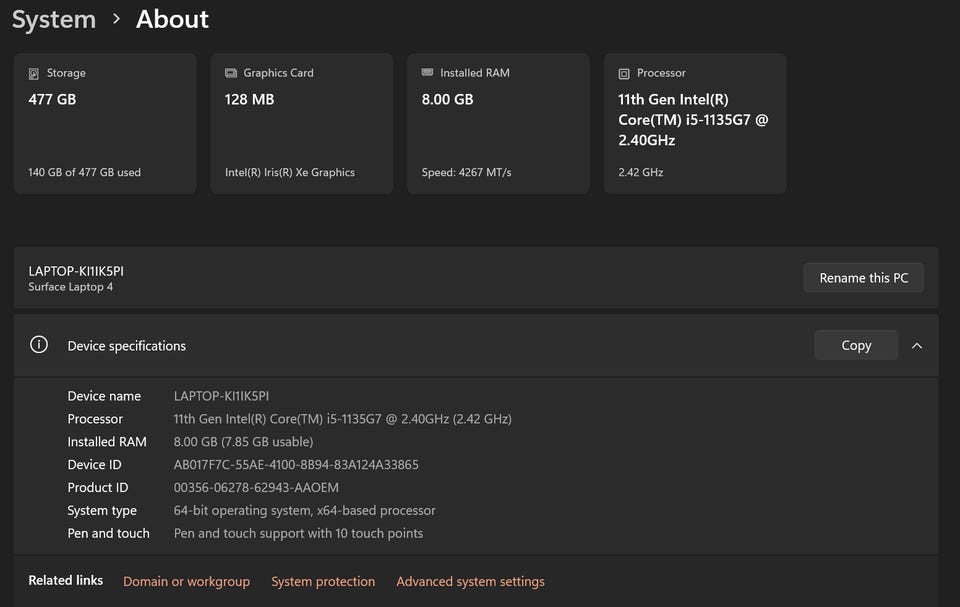Open System protection link
Viewport: 960px width, 607px height.
tap(323, 581)
